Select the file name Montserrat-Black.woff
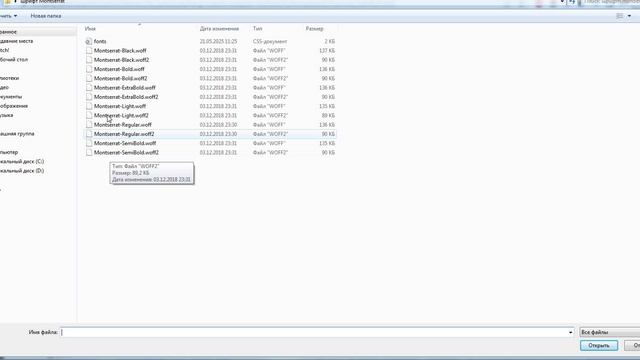The width and height of the screenshot is (640, 360). (x=120, y=51)
